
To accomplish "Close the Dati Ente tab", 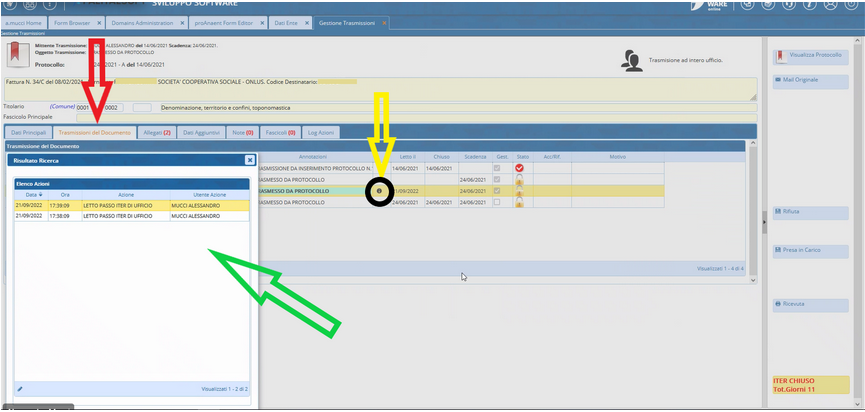I will tap(305, 22).
